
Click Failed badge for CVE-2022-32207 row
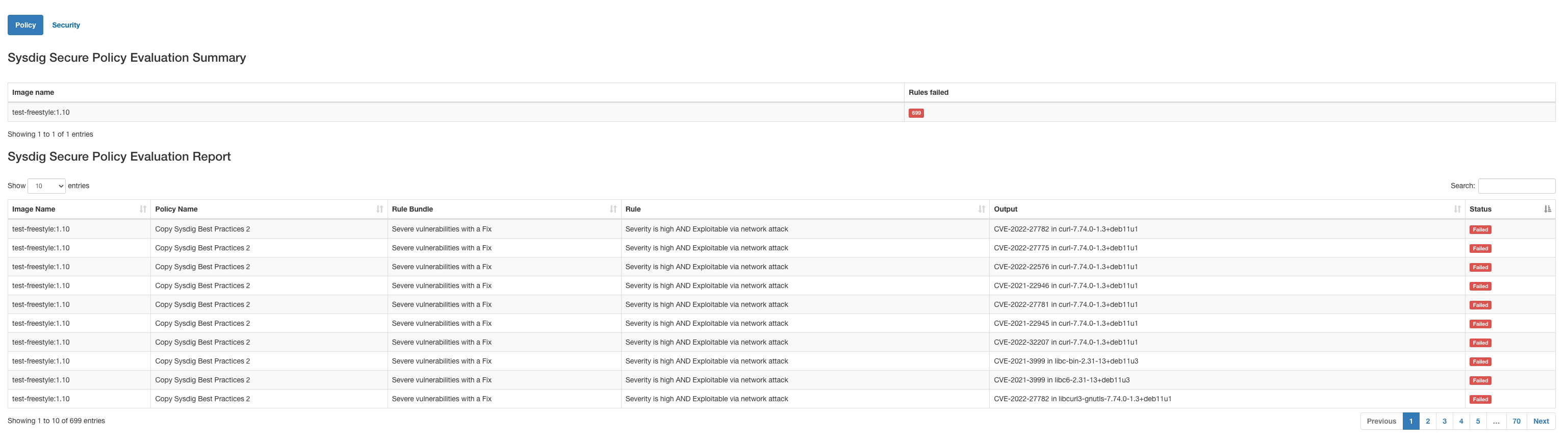click(x=1480, y=343)
